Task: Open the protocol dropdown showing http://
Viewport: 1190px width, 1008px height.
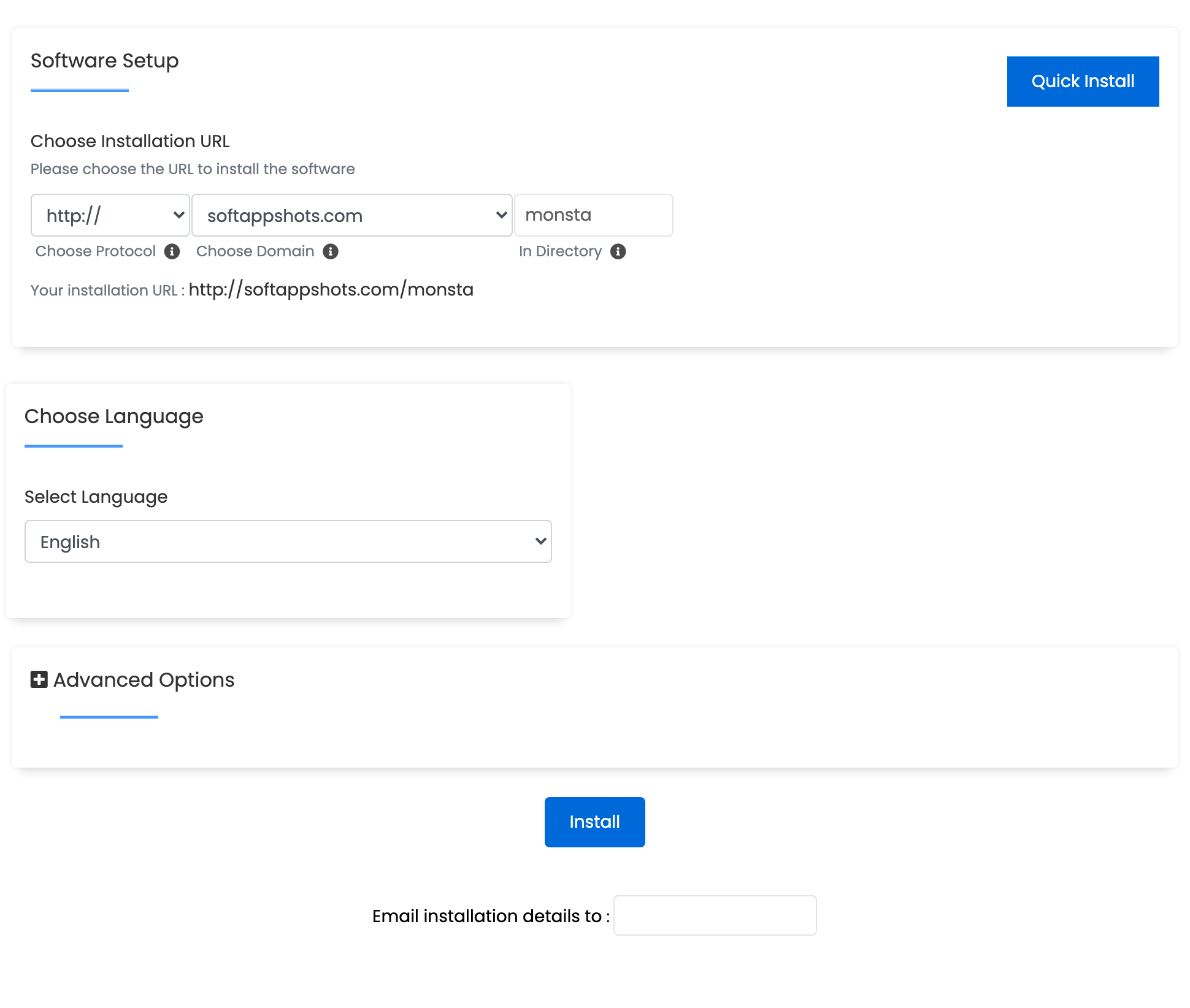Action: (110, 215)
